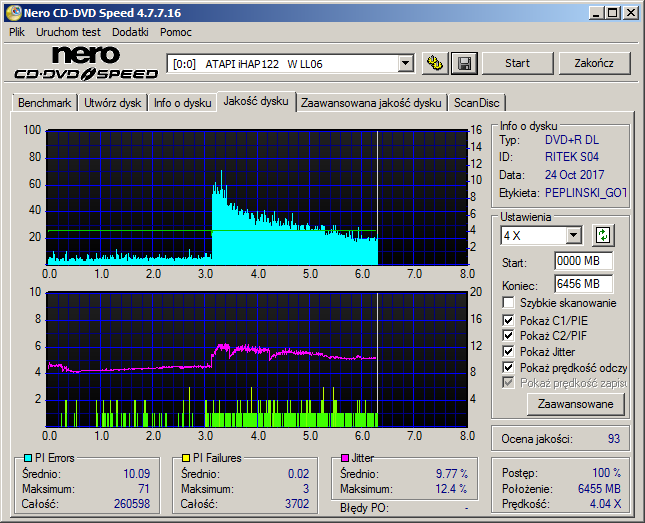This screenshot has width=645, height=523.
Task: Click the speed value 4.04 X
Action: click(x=605, y=504)
